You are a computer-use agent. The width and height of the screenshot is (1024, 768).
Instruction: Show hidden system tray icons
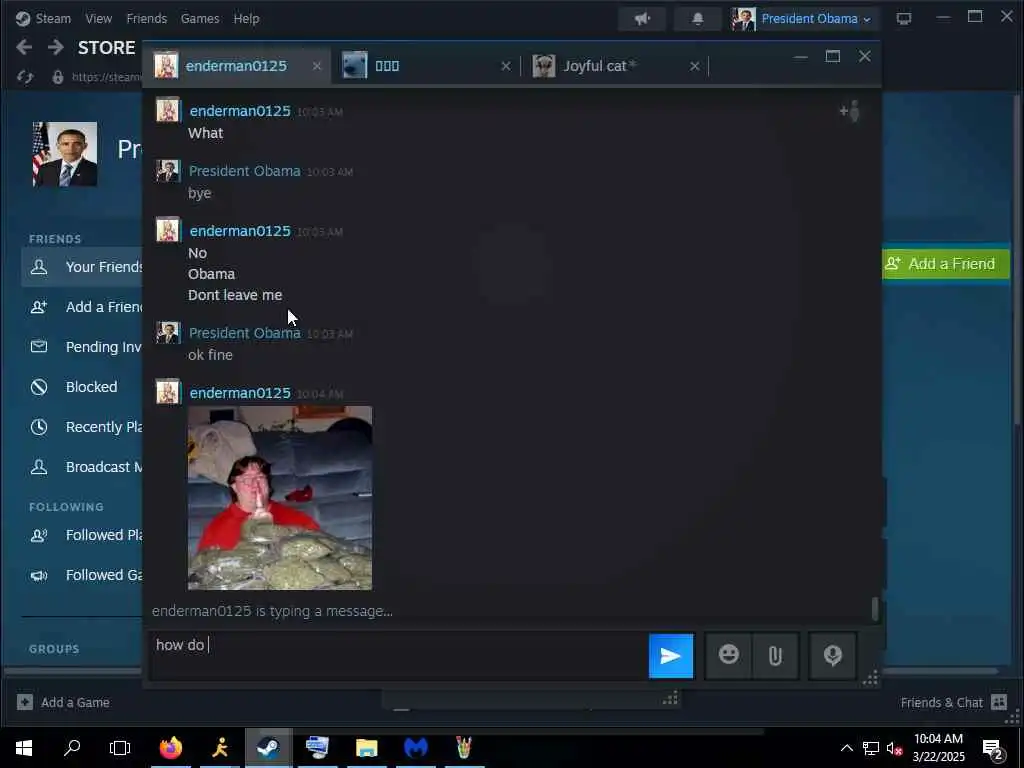[846, 748]
